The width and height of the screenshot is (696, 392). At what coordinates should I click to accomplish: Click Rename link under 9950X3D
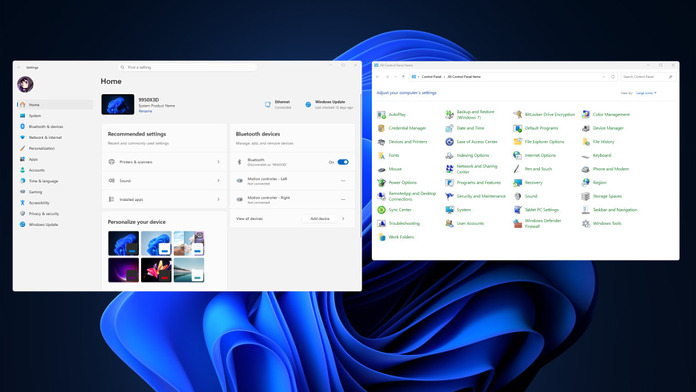click(145, 111)
